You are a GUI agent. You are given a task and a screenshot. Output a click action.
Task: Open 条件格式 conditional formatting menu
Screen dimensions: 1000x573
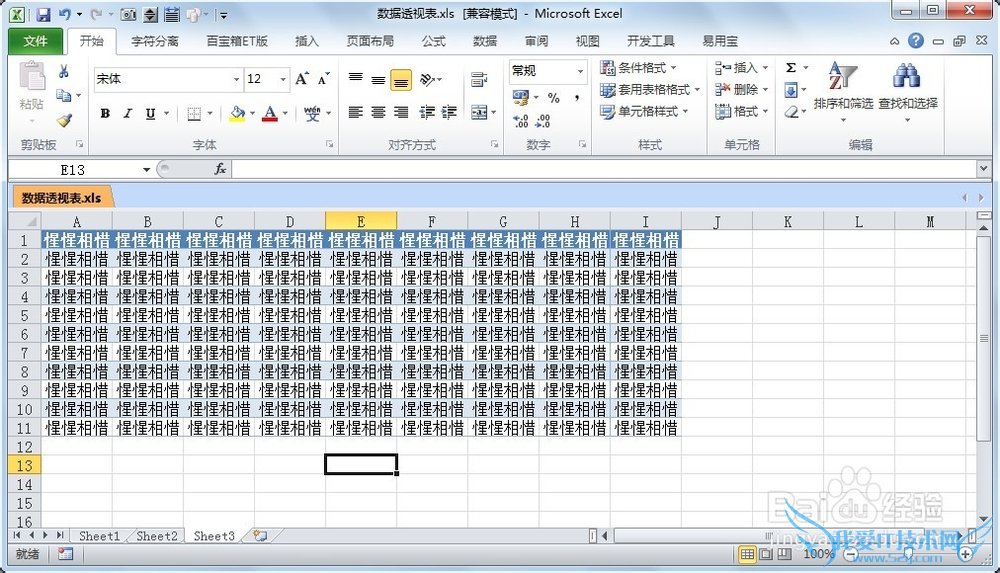tap(638, 68)
